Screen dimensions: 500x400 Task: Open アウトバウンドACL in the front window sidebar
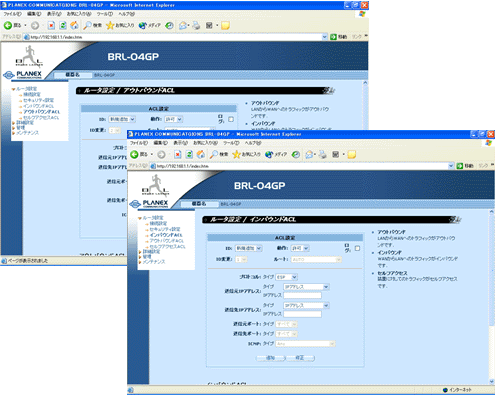tap(167, 241)
